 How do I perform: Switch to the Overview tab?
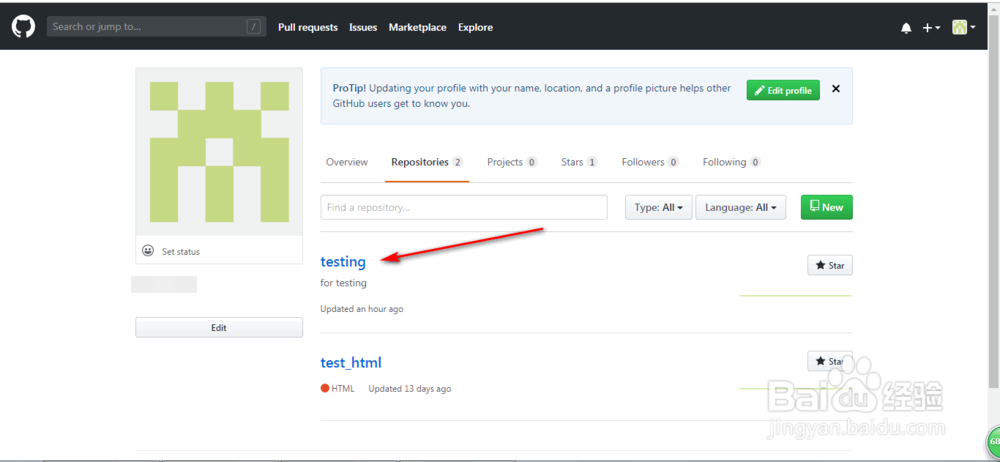347,162
